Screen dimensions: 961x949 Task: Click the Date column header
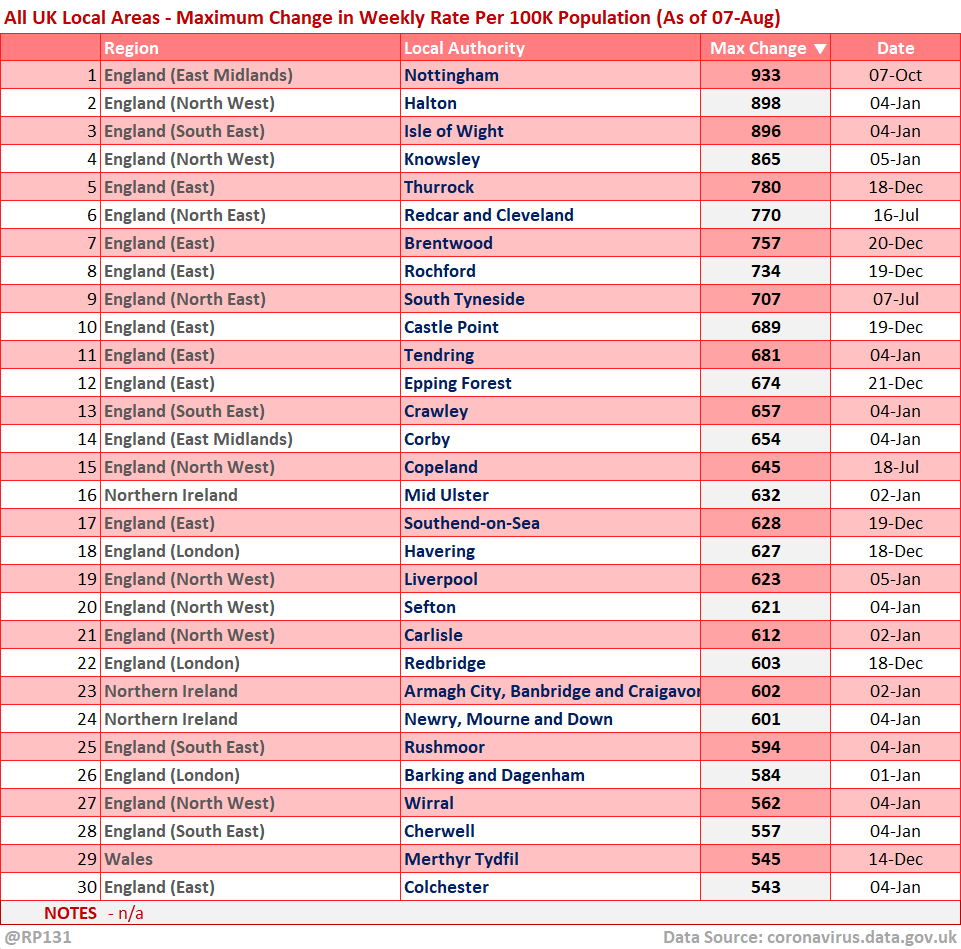tap(895, 48)
